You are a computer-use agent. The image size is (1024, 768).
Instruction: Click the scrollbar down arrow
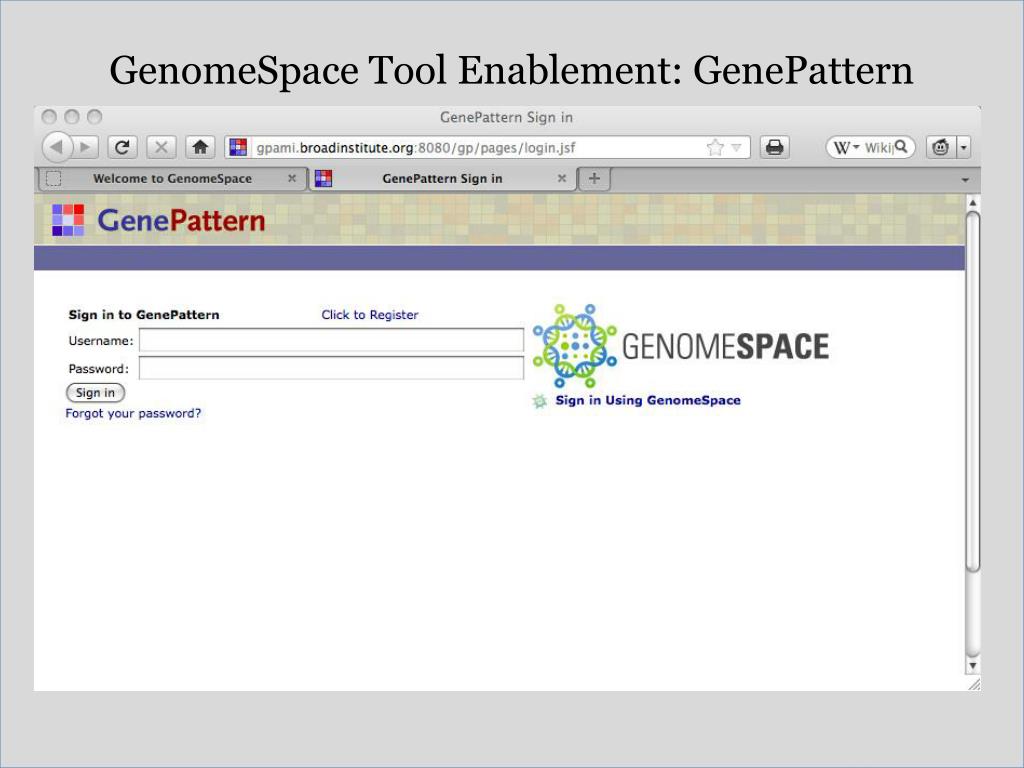[972, 665]
